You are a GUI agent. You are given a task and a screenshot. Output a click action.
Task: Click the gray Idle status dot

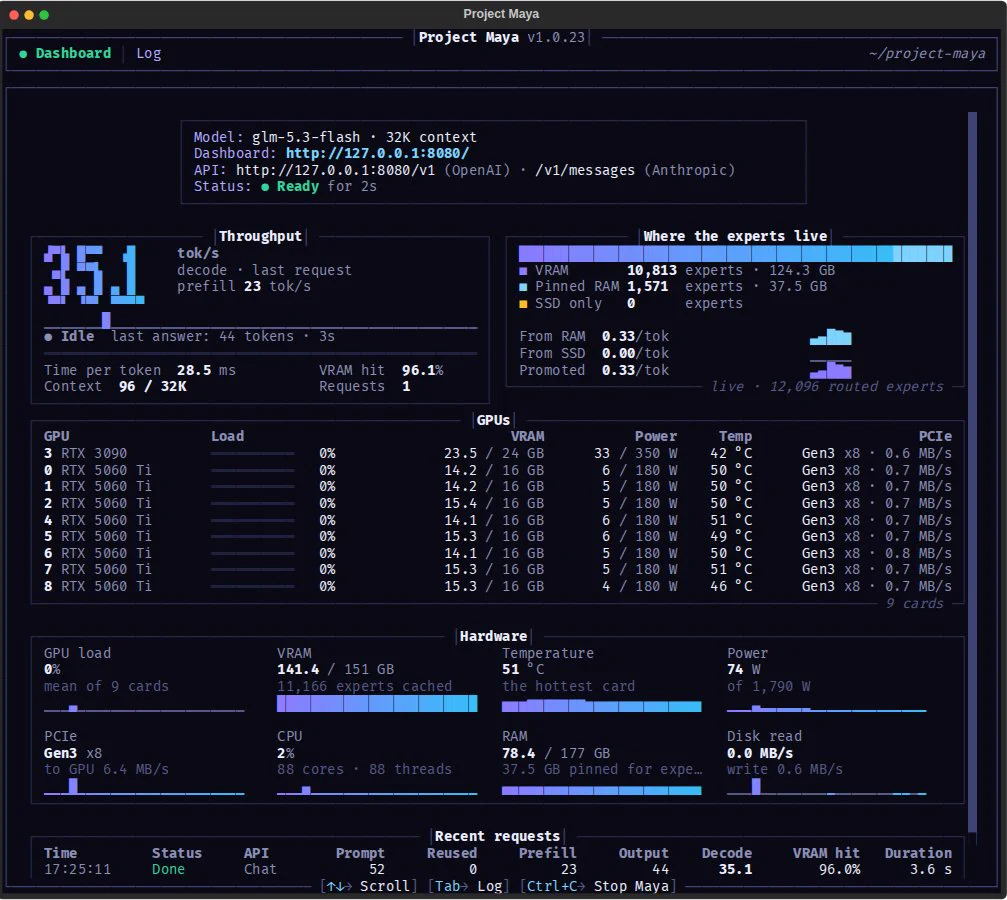(x=48, y=337)
